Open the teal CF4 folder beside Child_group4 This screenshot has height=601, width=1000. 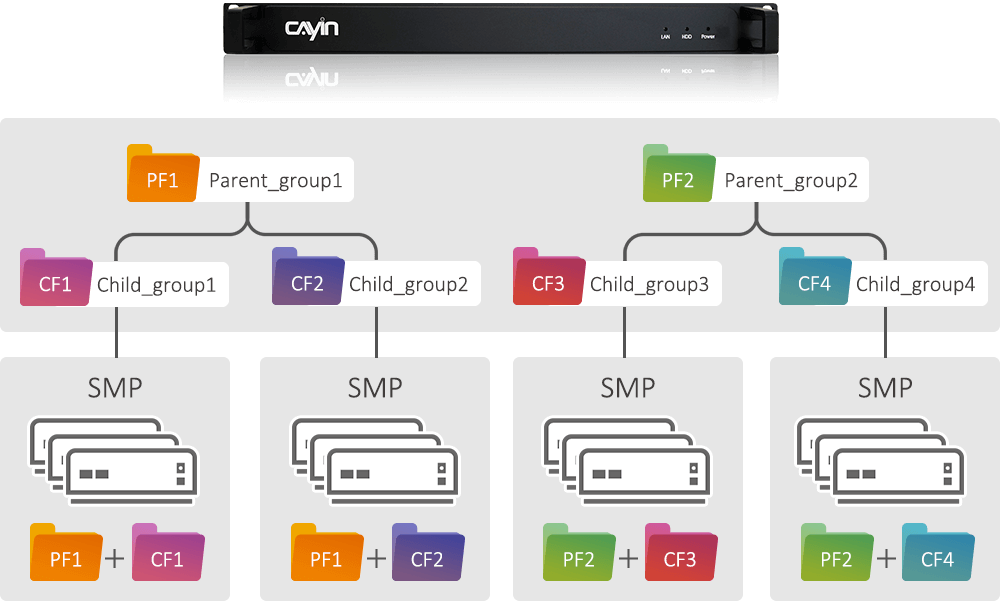(815, 277)
